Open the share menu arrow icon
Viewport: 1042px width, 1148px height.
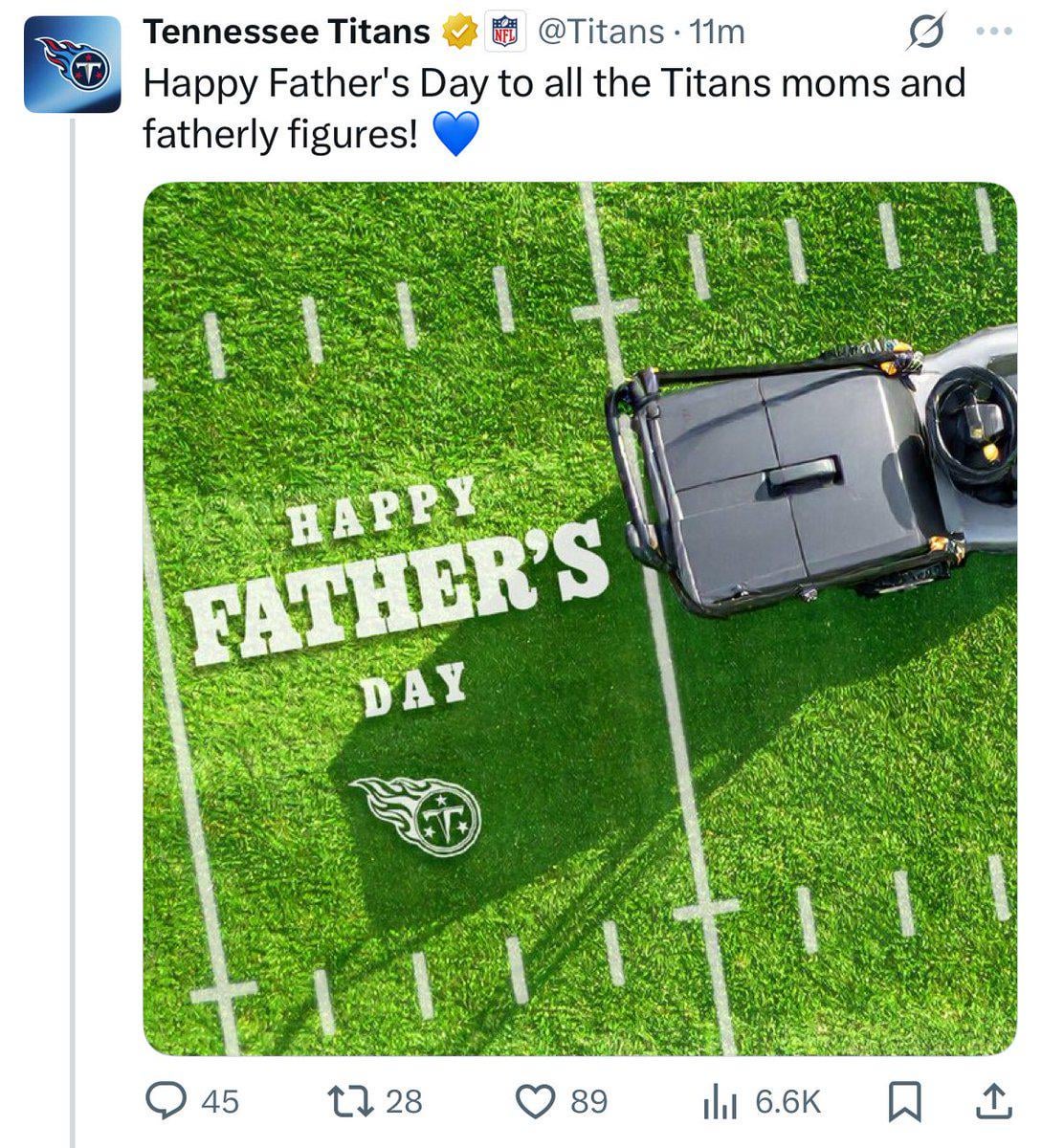(x=992, y=1101)
